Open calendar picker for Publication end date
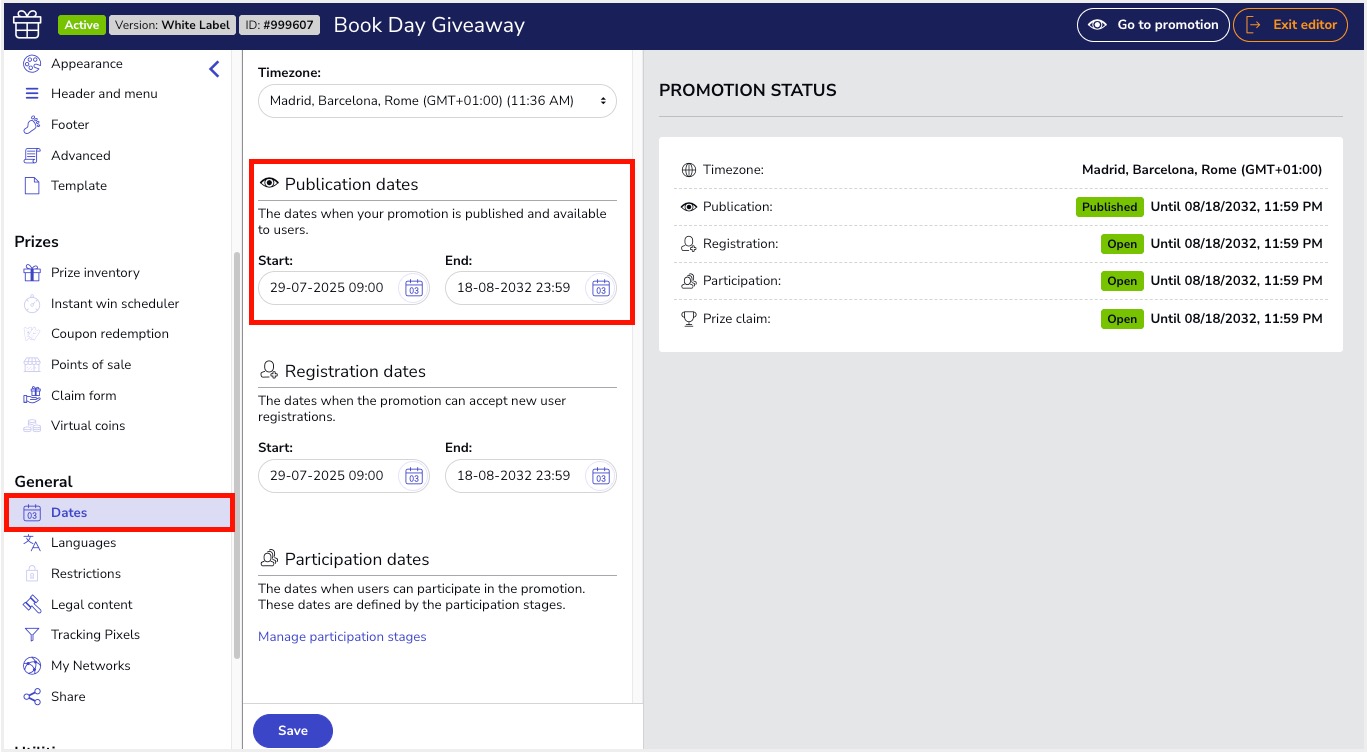Image resolution: width=1367 pixels, height=753 pixels. (600, 288)
